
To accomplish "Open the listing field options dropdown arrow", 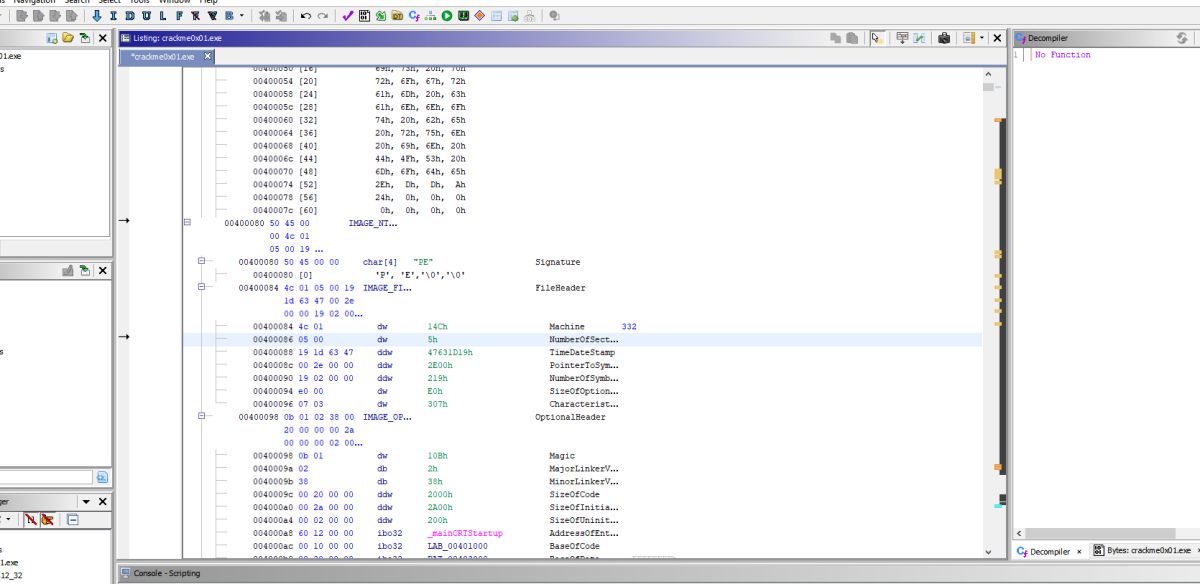I will 982,38.
